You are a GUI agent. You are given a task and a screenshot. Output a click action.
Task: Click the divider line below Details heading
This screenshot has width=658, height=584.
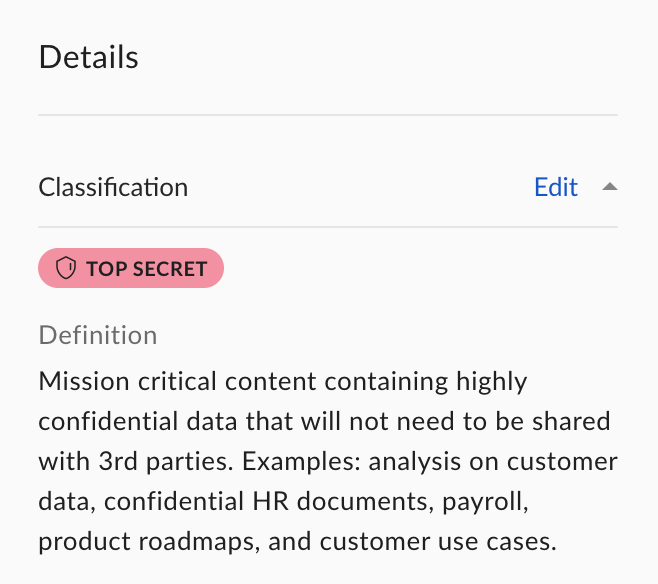328,115
